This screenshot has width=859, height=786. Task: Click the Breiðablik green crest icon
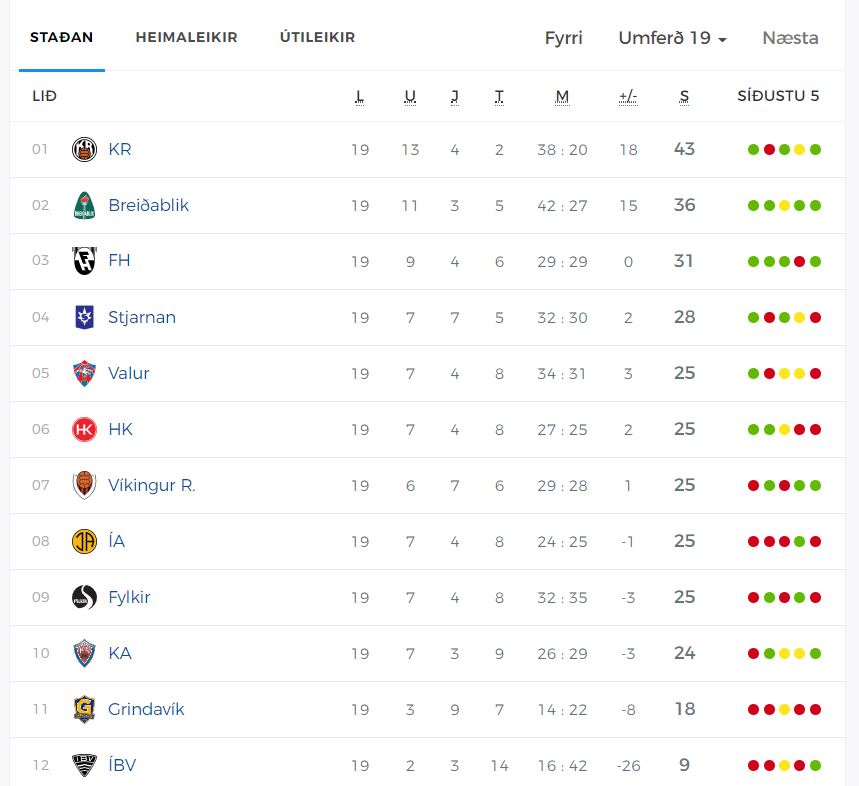(x=84, y=205)
